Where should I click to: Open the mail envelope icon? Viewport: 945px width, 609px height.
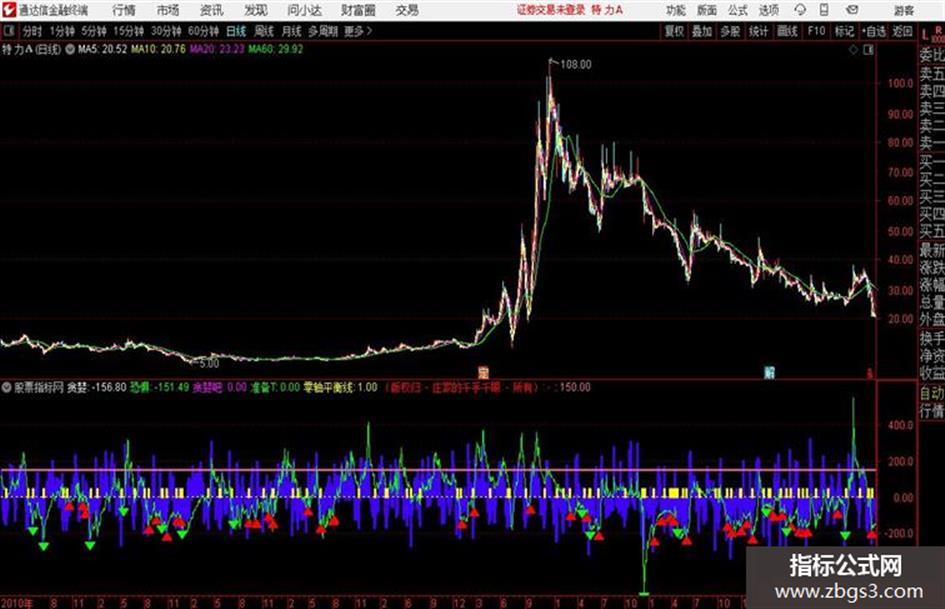pyautogui.click(x=852, y=10)
